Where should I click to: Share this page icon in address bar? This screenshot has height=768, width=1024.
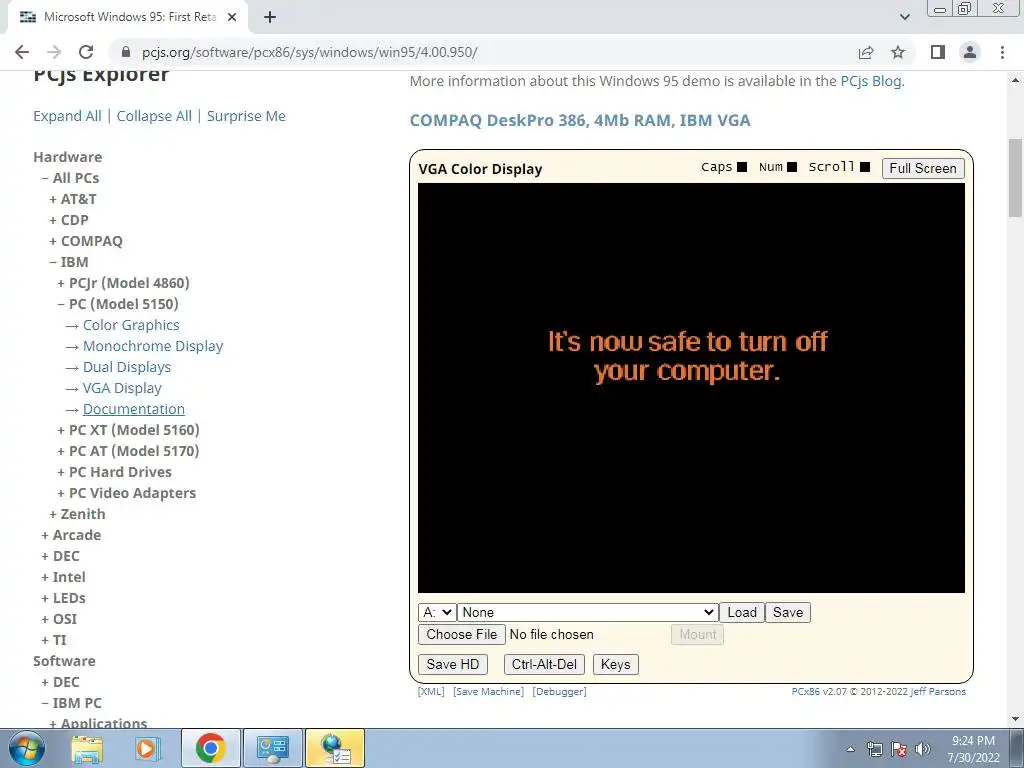[866, 52]
